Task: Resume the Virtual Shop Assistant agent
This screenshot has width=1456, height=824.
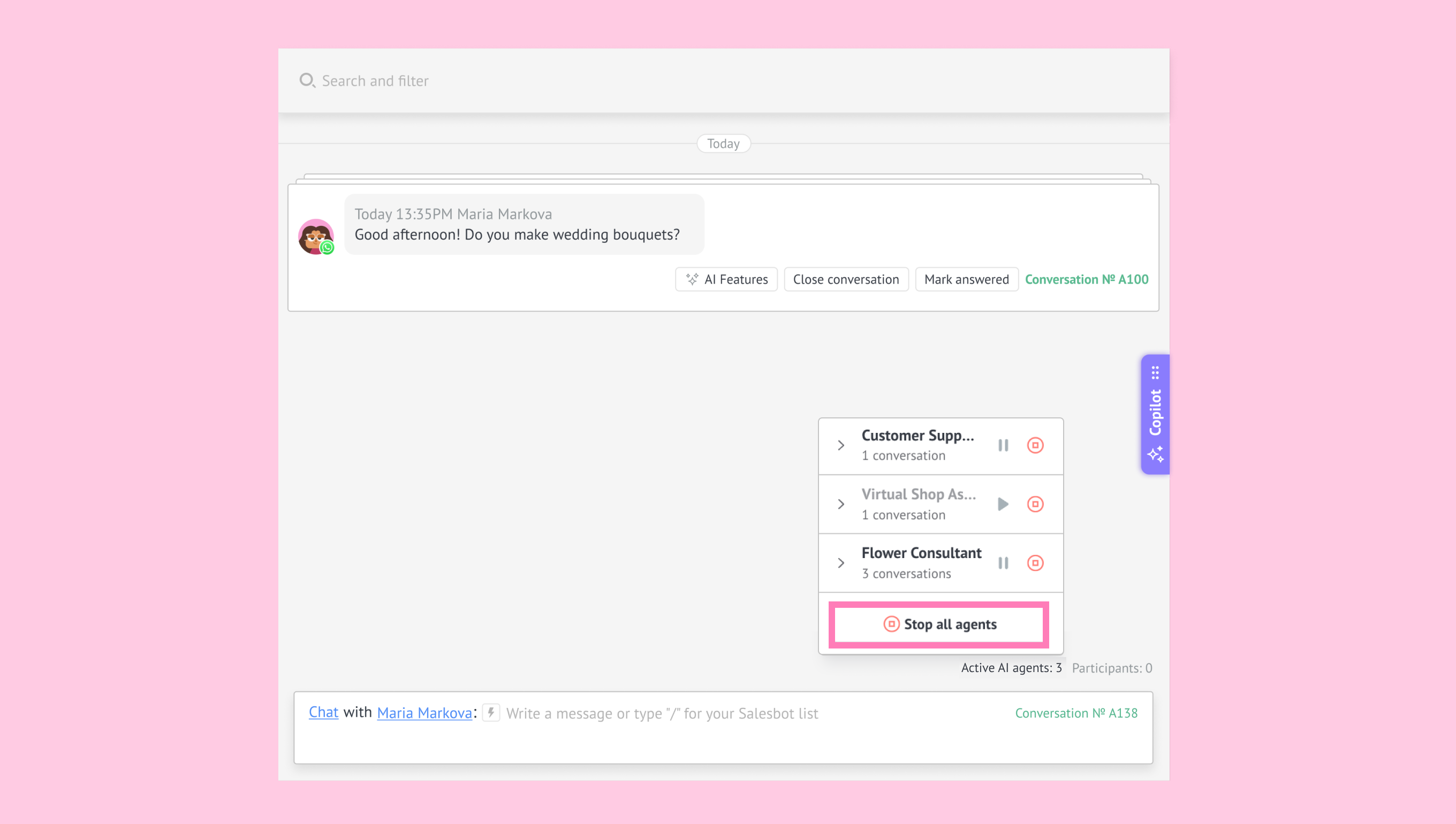Action: click(1003, 504)
